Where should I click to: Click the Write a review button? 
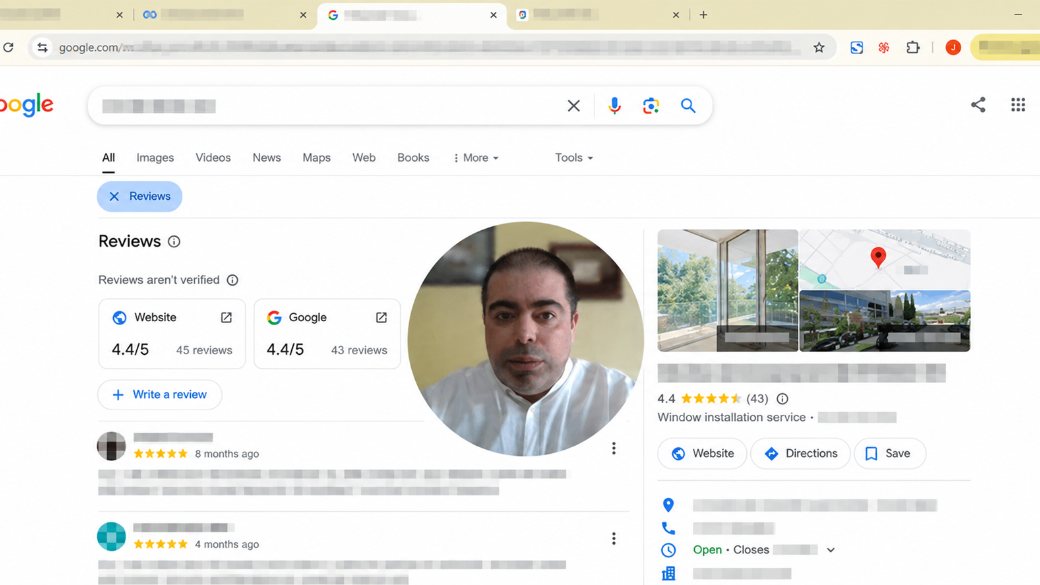coord(160,395)
